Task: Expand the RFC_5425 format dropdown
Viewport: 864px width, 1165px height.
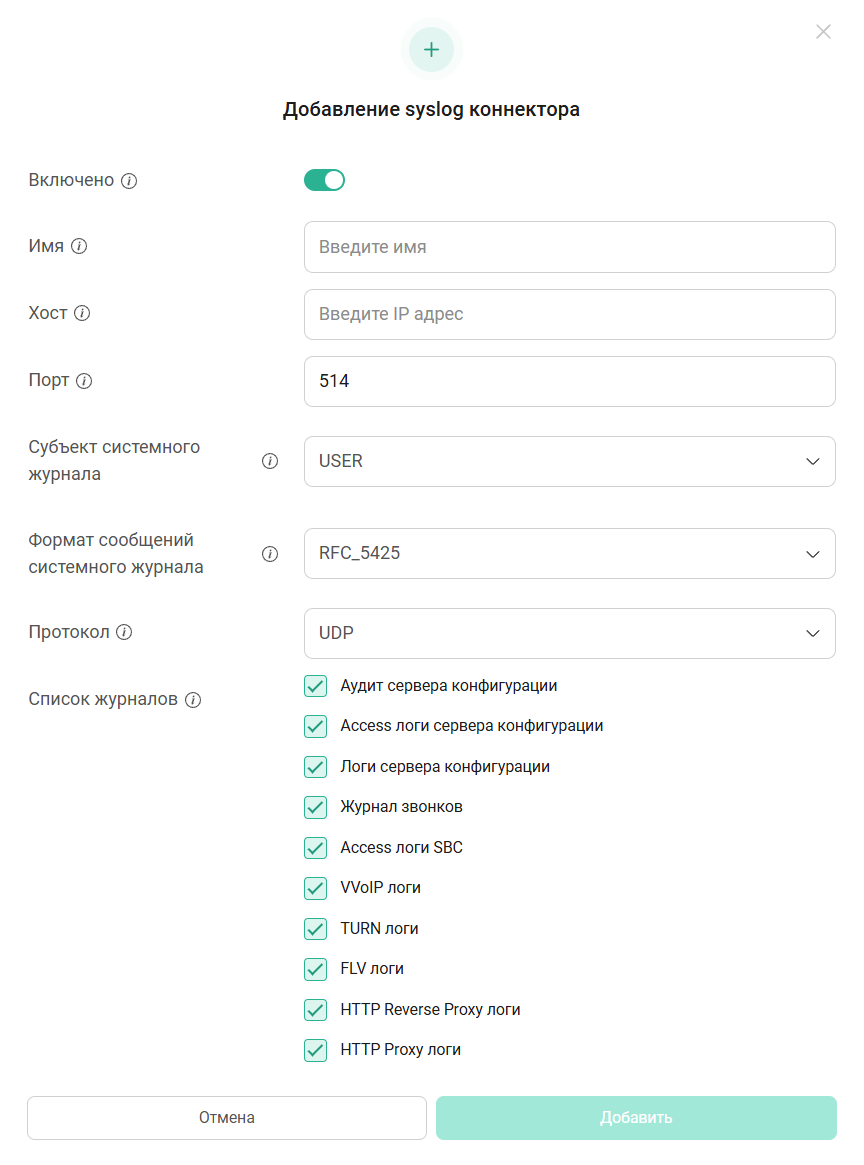Action: tap(569, 553)
